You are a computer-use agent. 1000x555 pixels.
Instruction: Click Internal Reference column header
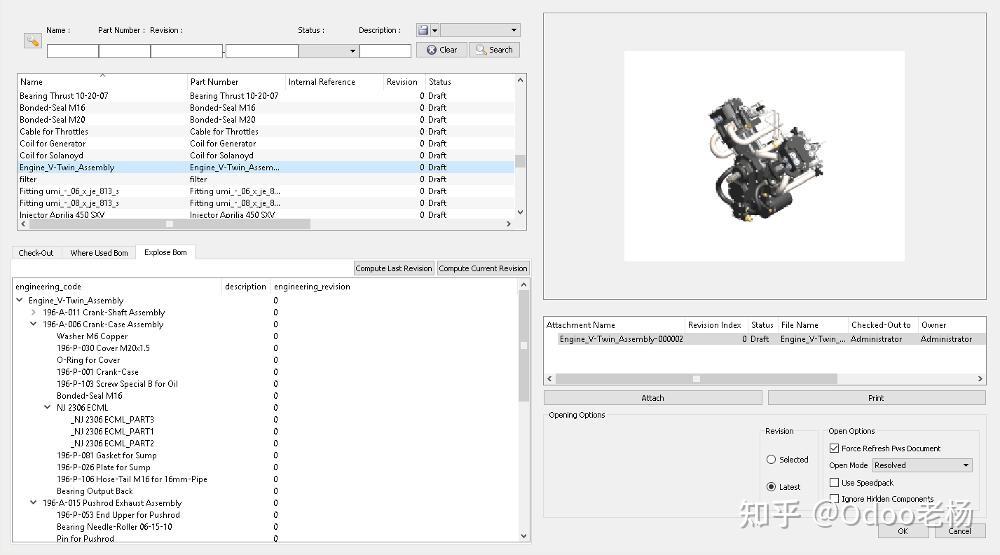tap(334, 82)
